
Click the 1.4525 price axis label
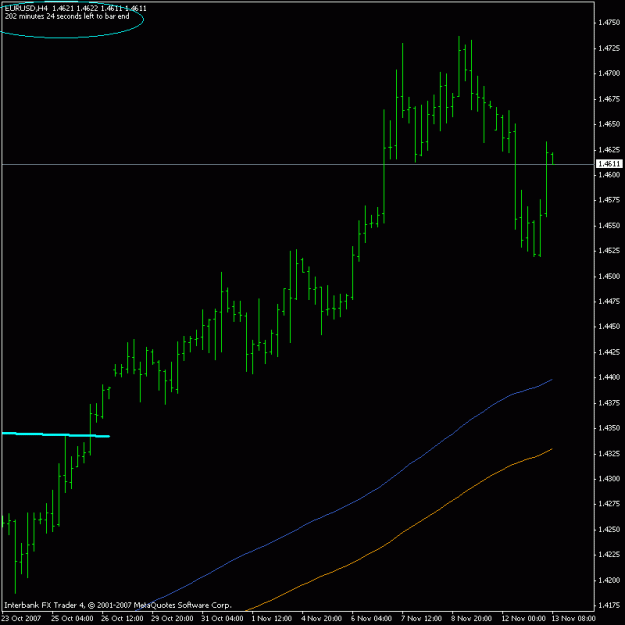tap(609, 251)
